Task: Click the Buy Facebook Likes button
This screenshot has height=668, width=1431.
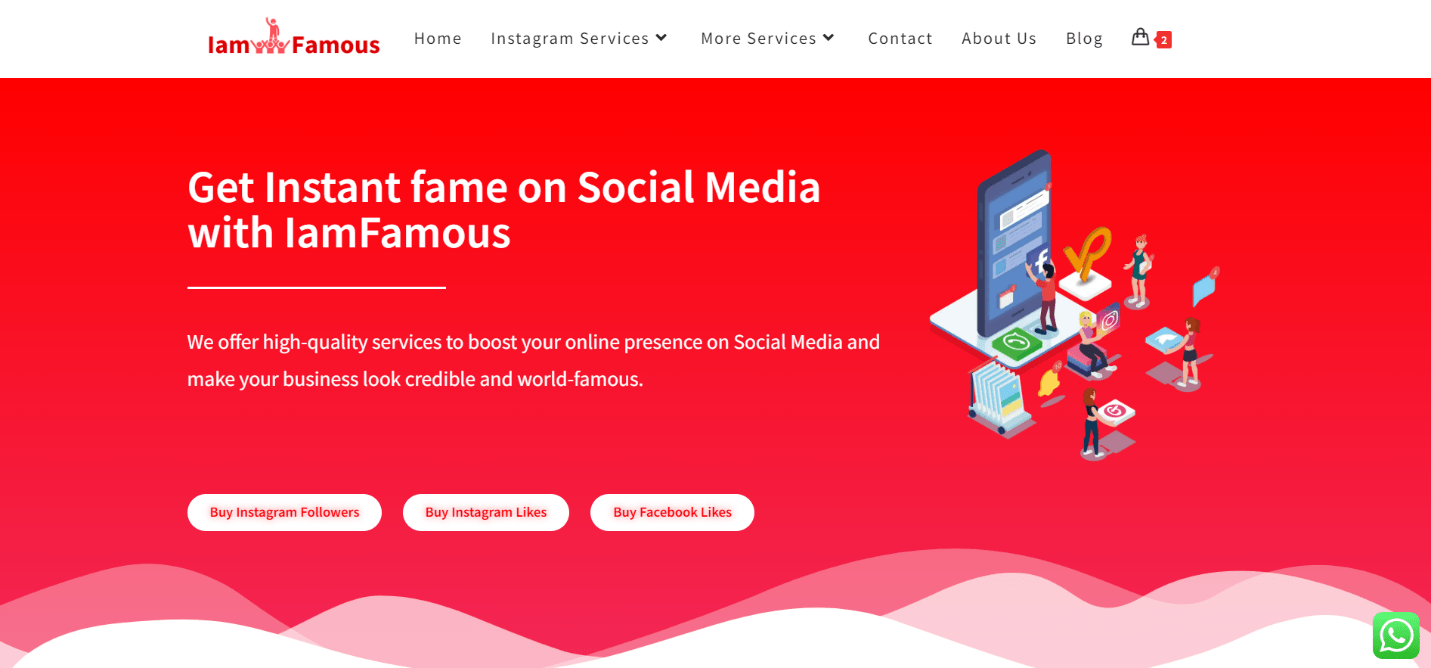Action: click(672, 512)
